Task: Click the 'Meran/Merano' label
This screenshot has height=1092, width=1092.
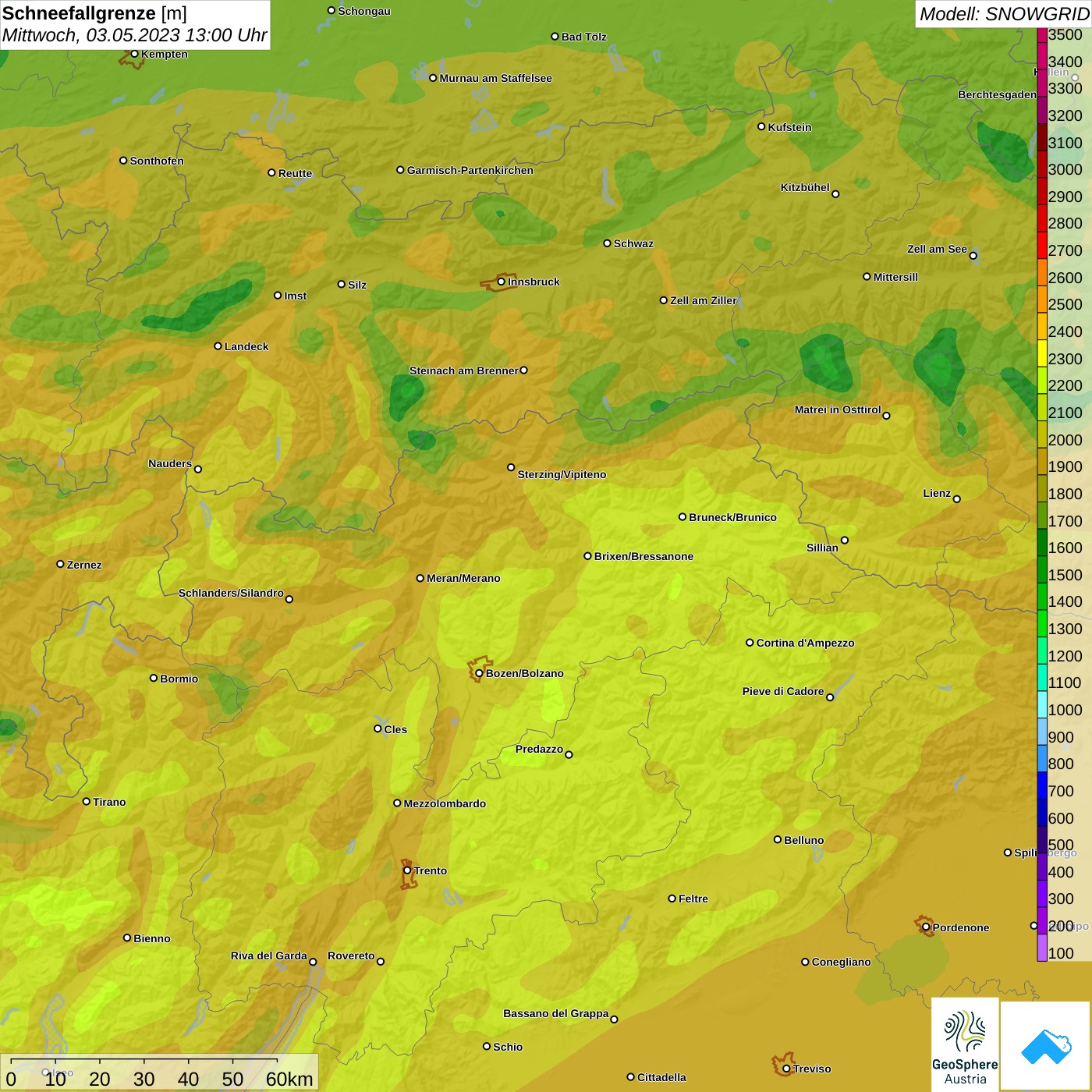Action: 463,578
